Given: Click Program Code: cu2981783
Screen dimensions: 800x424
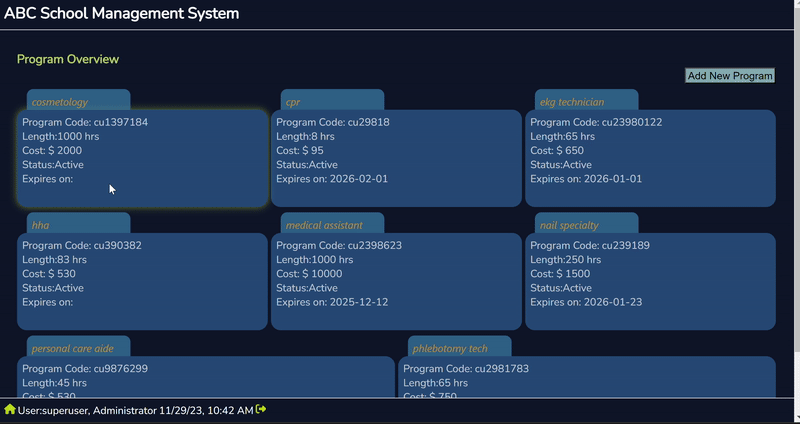Looking at the screenshot, I should [x=466, y=368].
